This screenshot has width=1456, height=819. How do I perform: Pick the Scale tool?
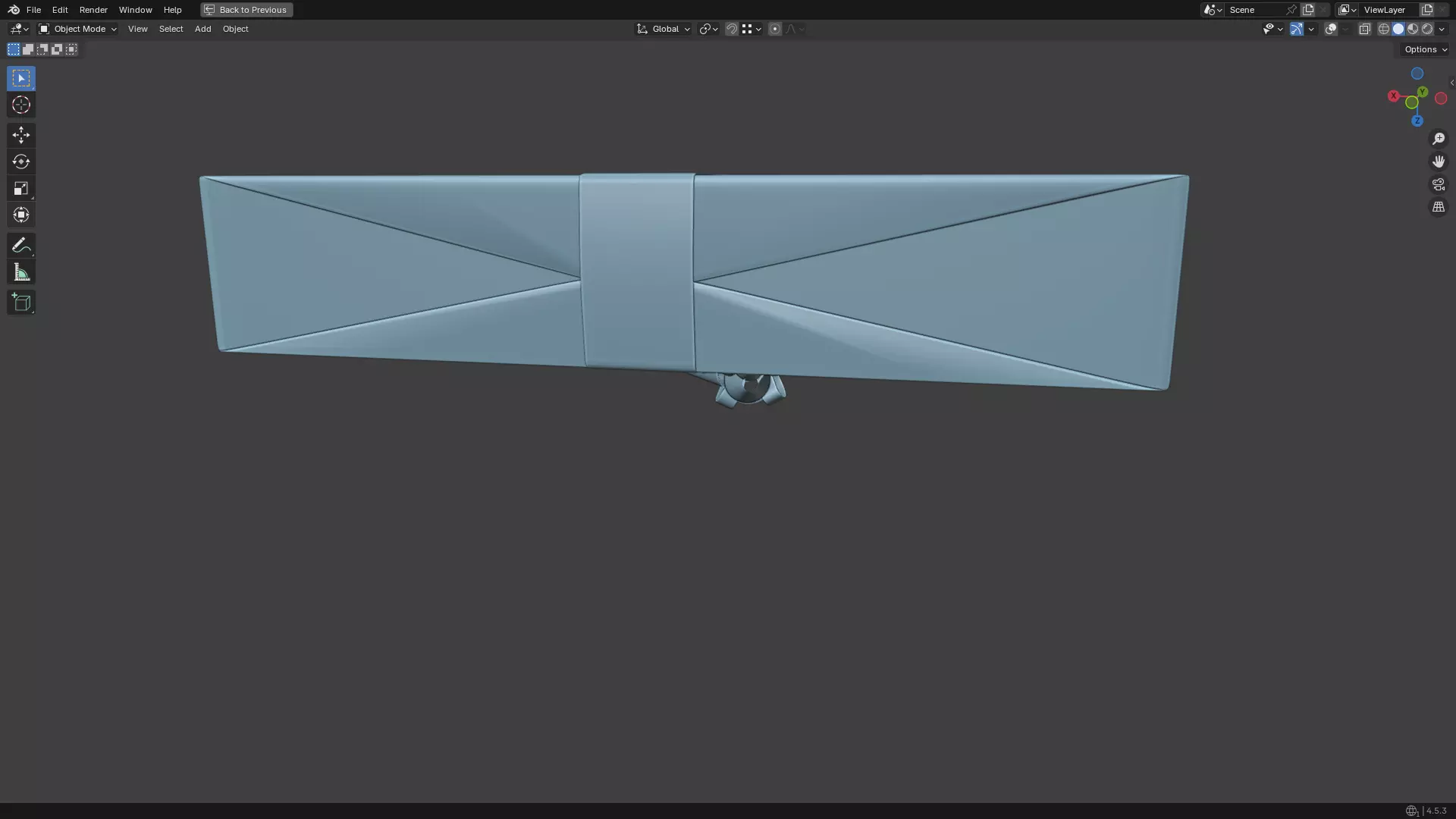point(21,188)
